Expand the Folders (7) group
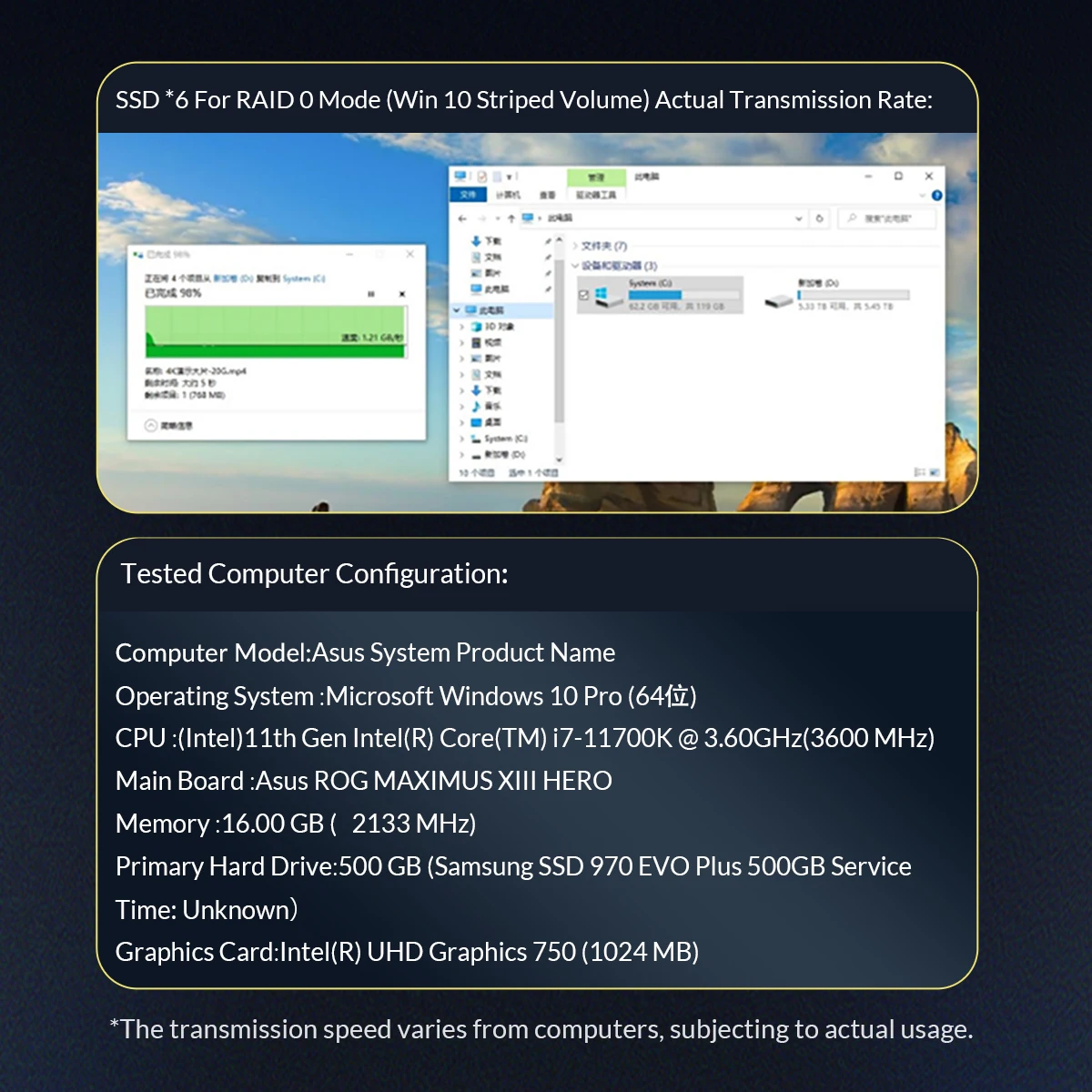This screenshot has height=1092, width=1092. pyautogui.click(x=575, y=246)
